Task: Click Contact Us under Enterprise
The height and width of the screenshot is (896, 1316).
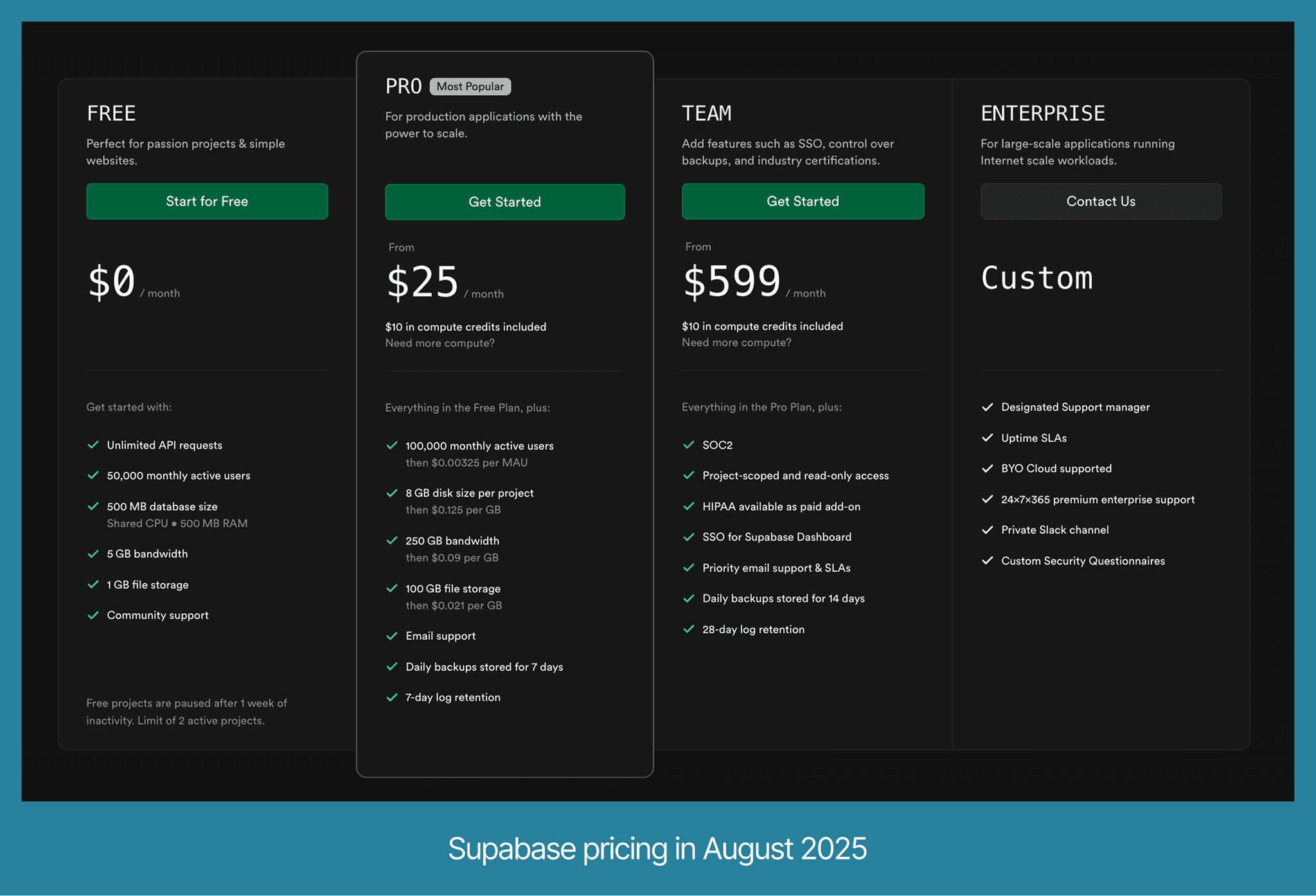Action: click(1101, 201)
